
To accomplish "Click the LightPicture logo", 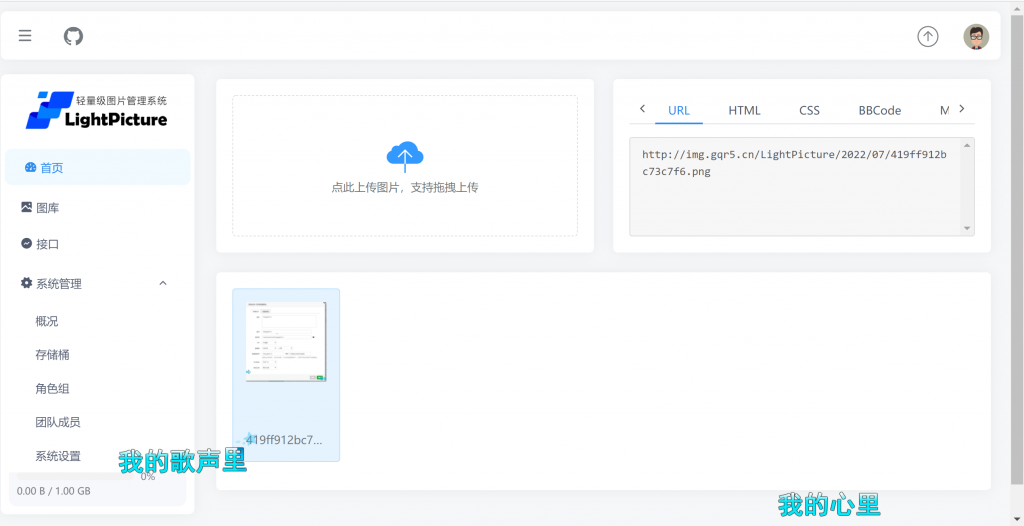I will point(97,110).
